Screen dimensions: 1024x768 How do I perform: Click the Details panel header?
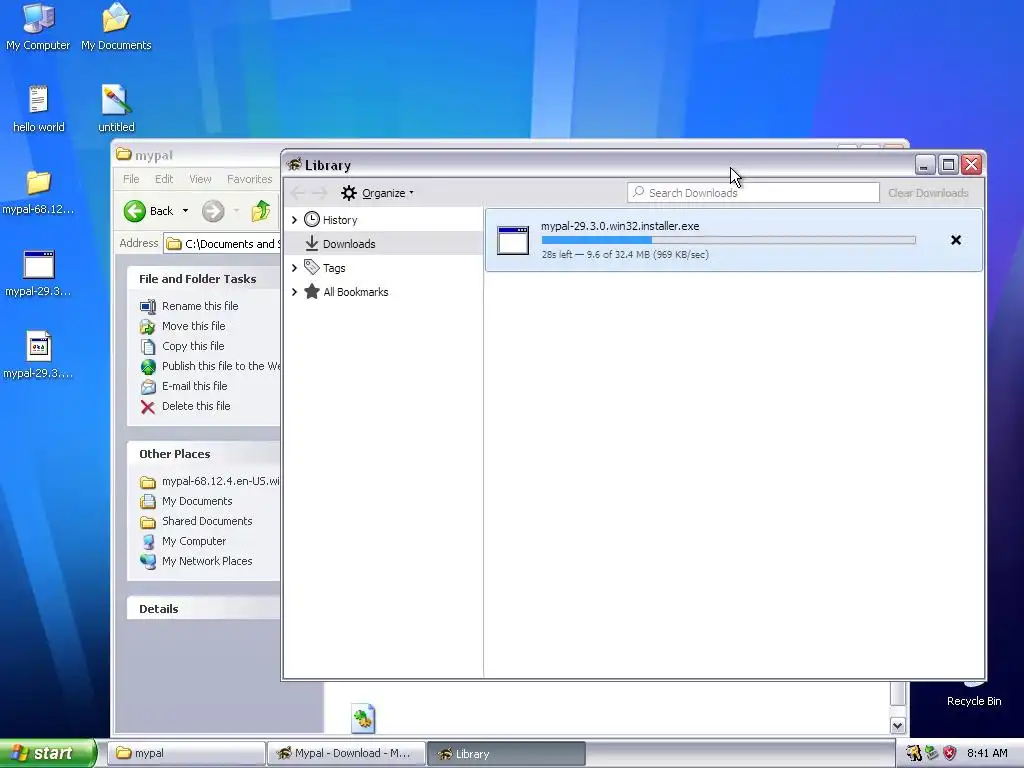point(204,609)
